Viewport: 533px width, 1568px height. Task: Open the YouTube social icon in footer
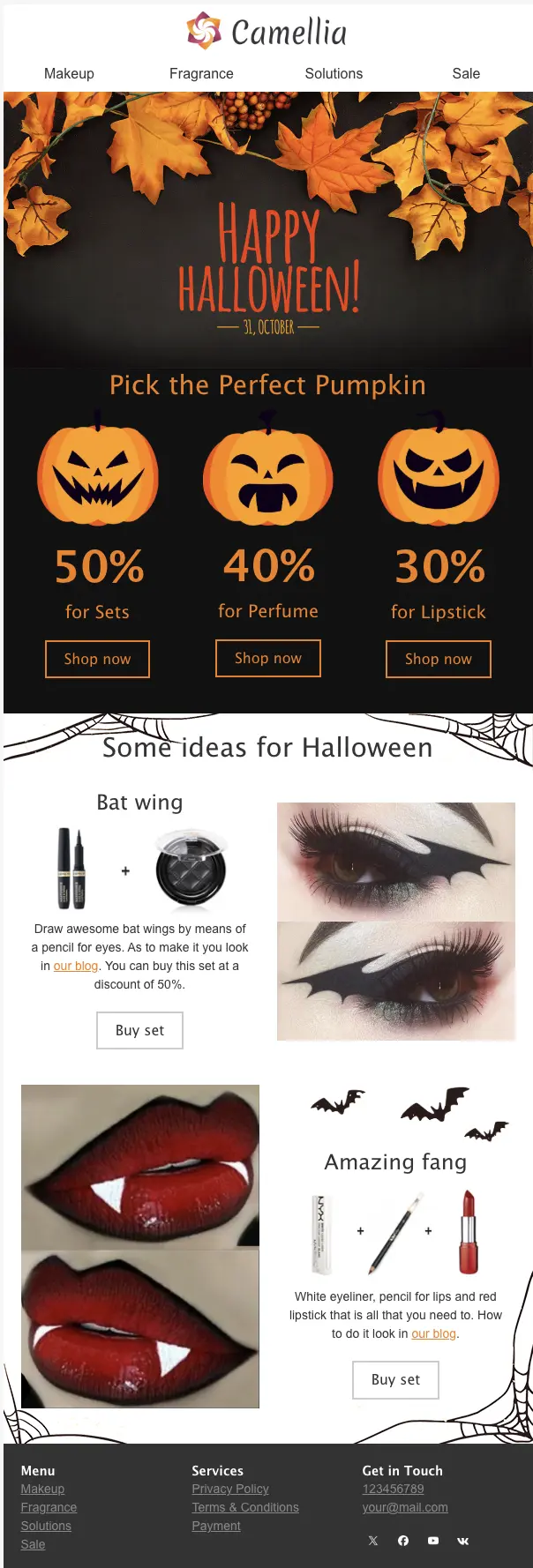tap(433, 1541)
